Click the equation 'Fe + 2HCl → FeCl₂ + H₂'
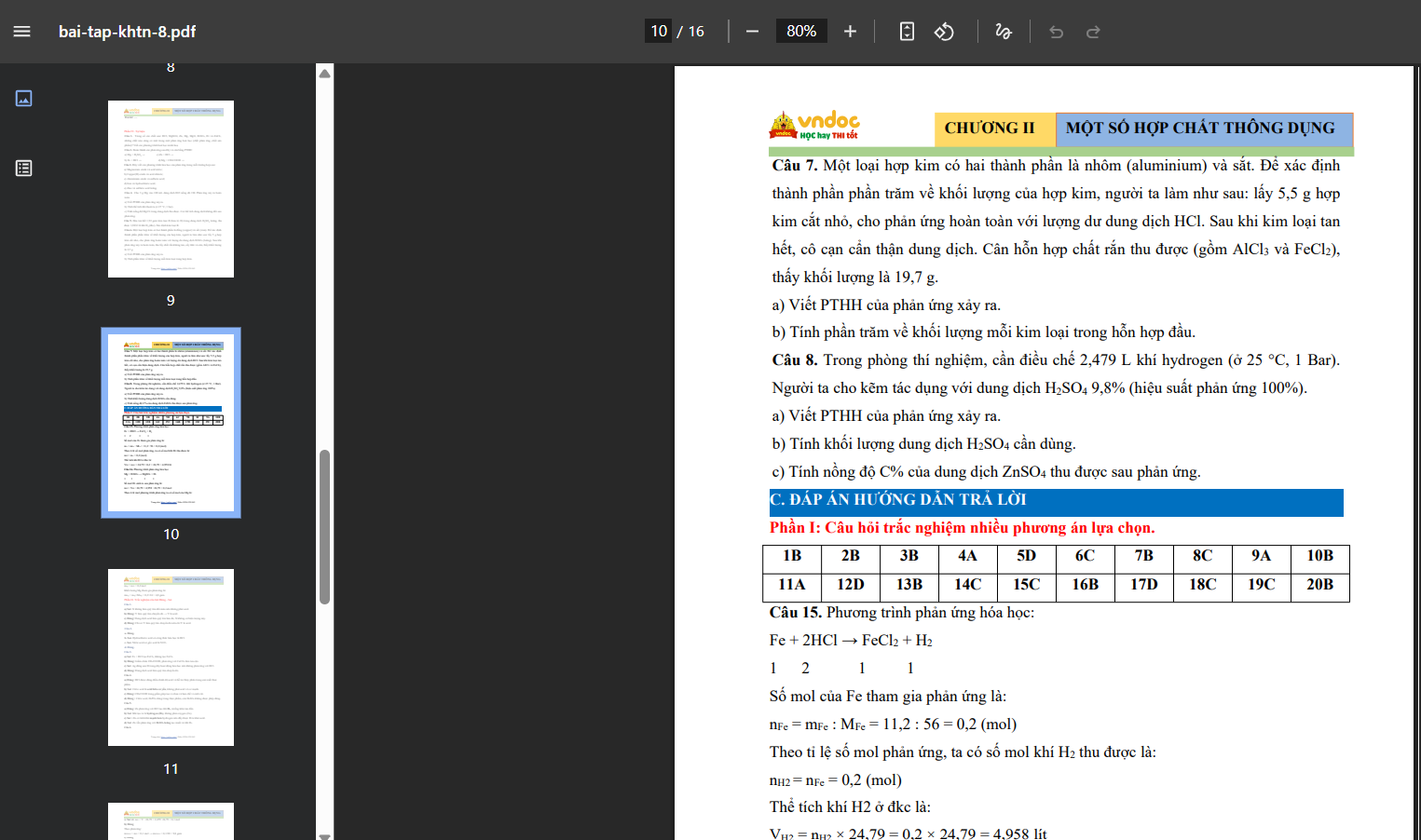 click(851, 641)
